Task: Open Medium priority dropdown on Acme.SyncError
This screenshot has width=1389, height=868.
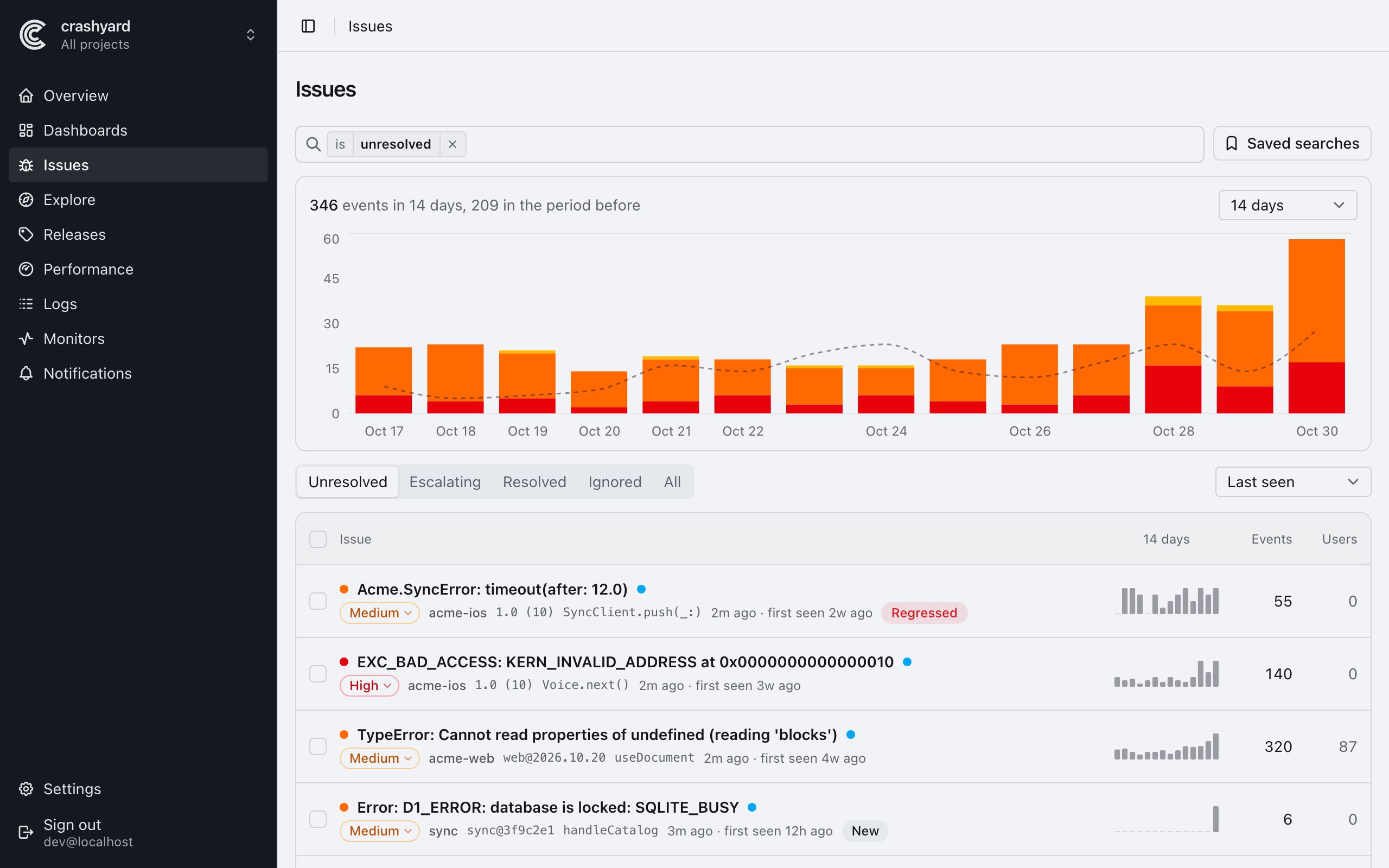Action: coord(379,613)
